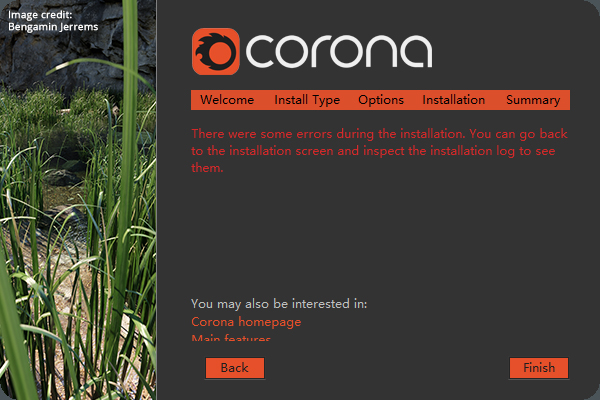Select the Installation tab

tap(453, 100)
